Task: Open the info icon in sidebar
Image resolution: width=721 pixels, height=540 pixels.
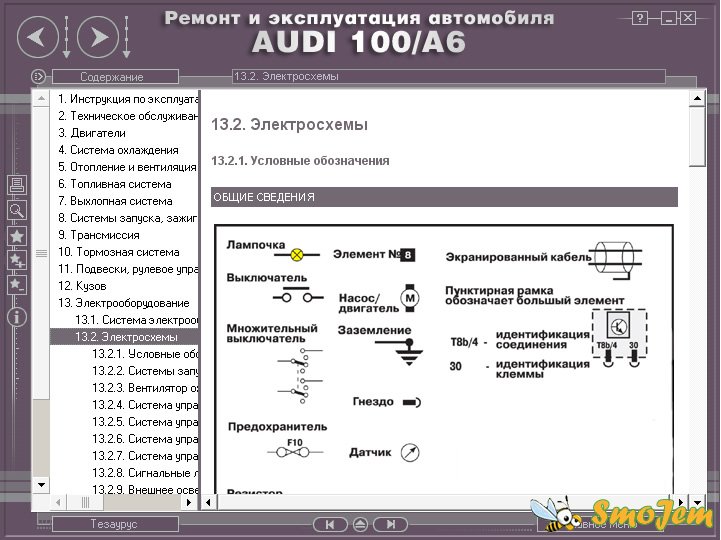Action: pos(17,317)
